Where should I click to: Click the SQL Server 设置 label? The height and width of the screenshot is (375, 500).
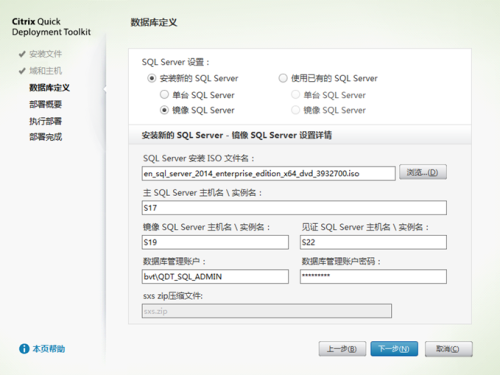click(176, 62)
